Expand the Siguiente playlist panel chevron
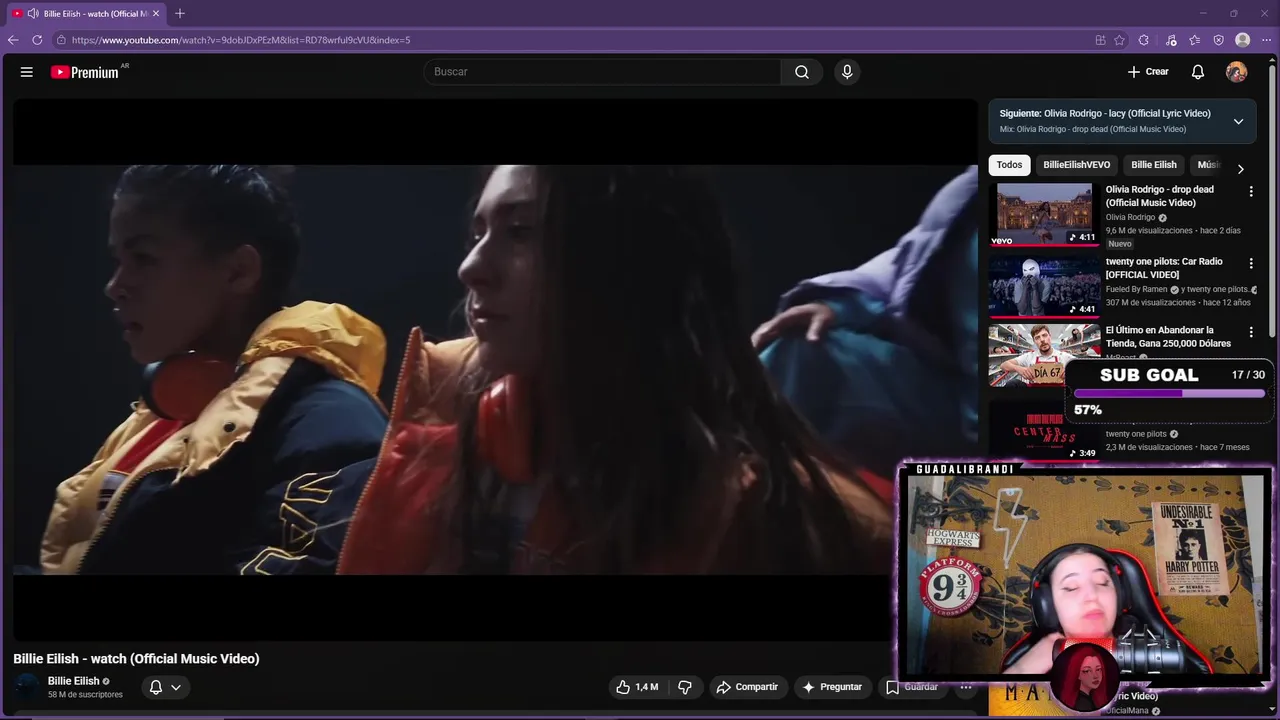Viewport: 1280px width, 720px height. click(x=1238, y=121)
